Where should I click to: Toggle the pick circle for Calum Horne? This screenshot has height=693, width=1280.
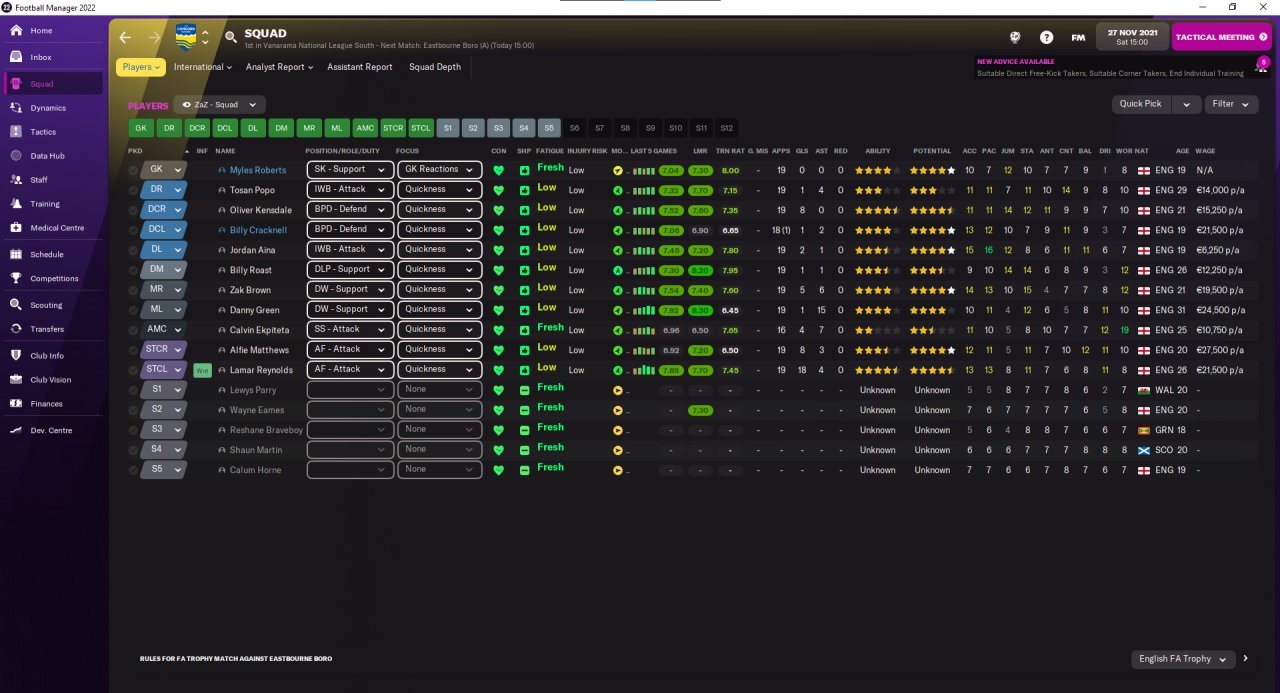[x=133, y=470]
